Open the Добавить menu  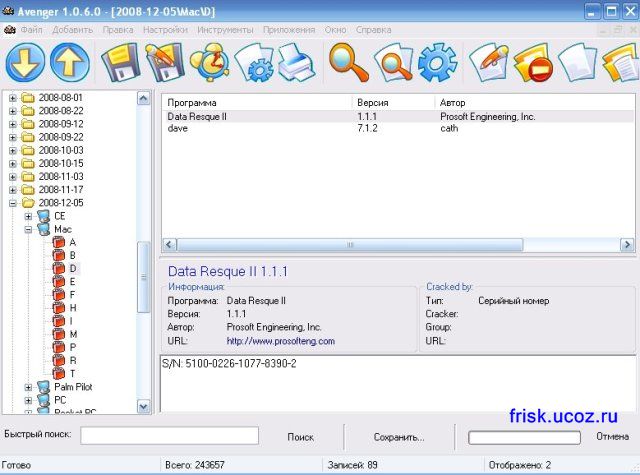[73, 30]
